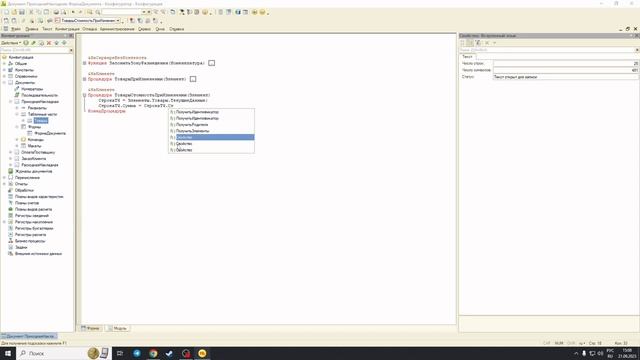Open the Файл menu

[x=16, y=29]
